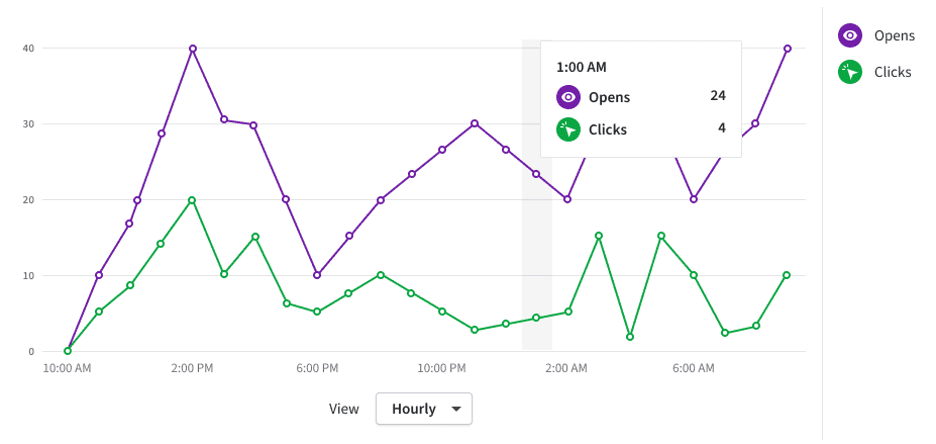Image resolution: width=936 pixels, height=444 pixels.
Task: Click the Clicks data point at 6:00 AM
Action: 693,275
